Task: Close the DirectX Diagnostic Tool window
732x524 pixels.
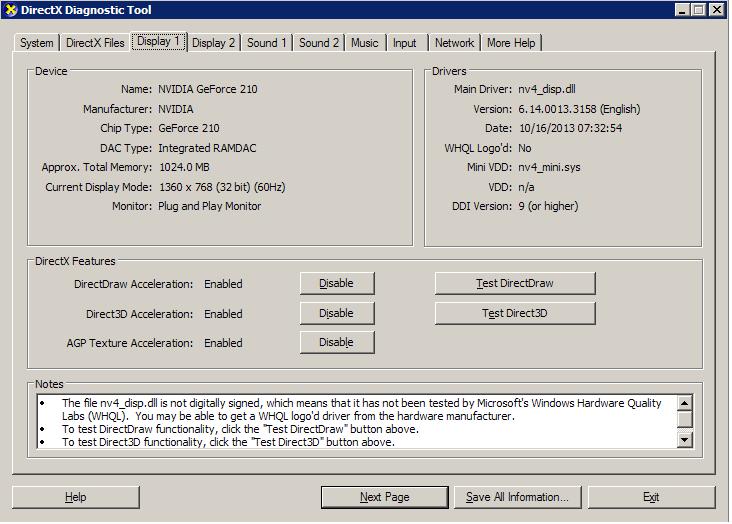Action: coord(717,10)
